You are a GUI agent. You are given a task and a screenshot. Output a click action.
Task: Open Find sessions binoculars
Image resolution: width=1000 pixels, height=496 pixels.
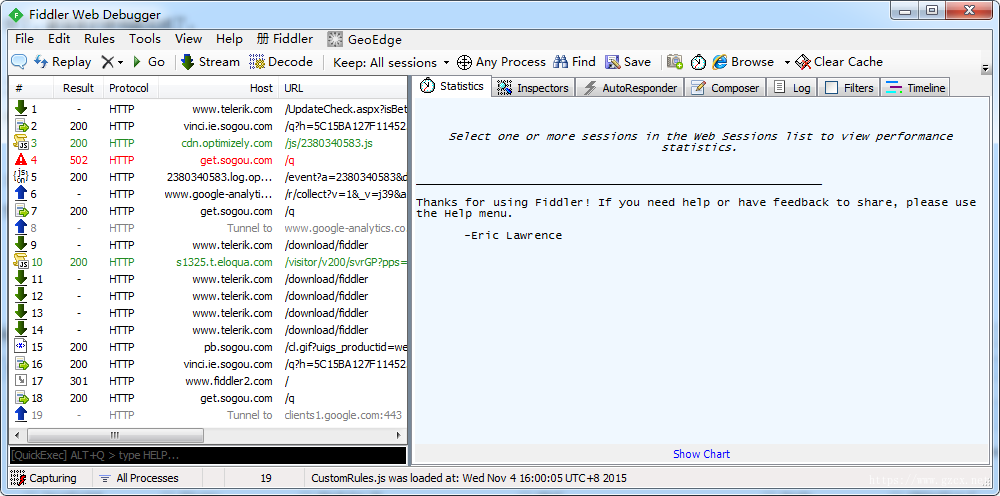click(575, 62)
